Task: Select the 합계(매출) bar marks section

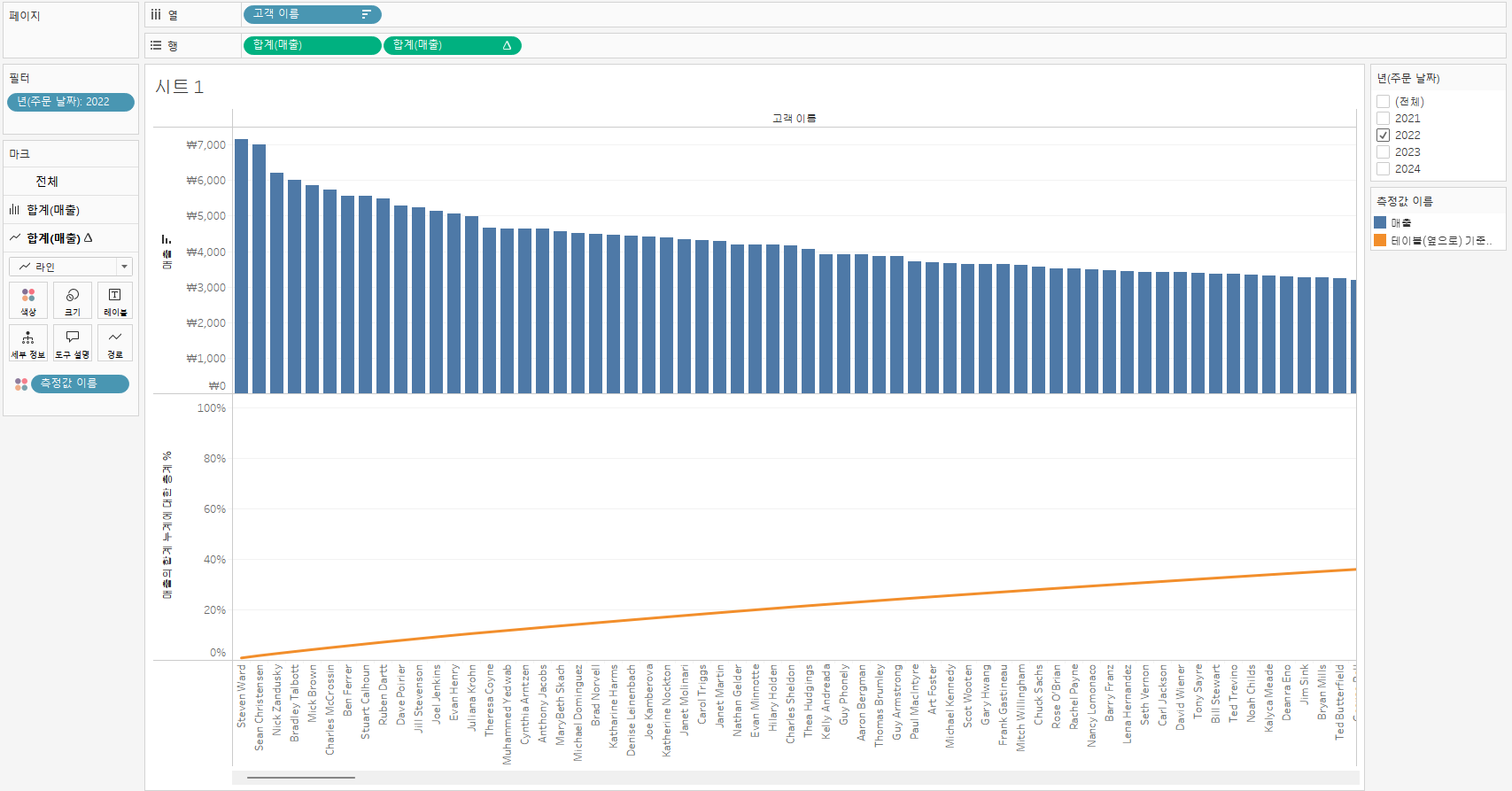Action: click(71, 210)
